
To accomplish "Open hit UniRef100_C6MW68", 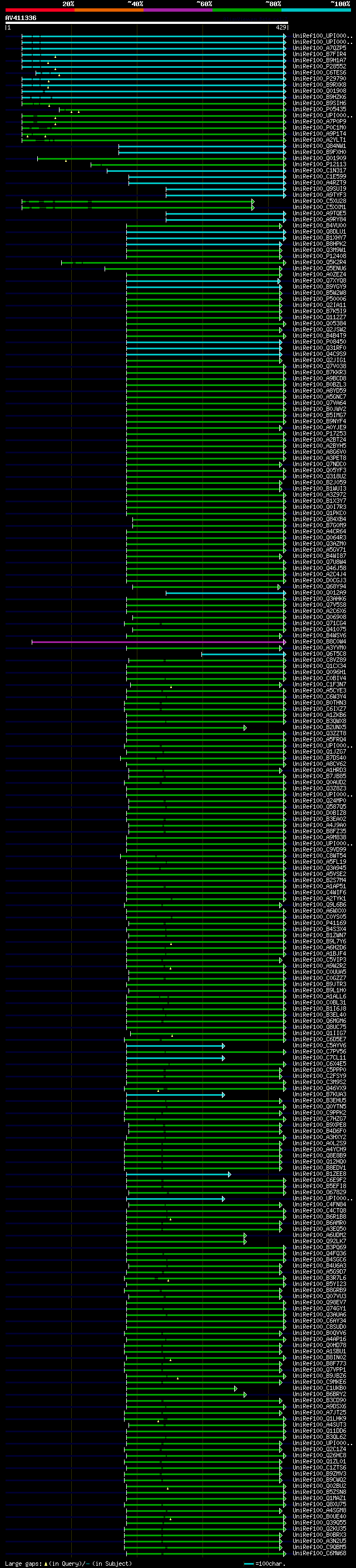I will pyautogui.click(x=319, y=1554).
